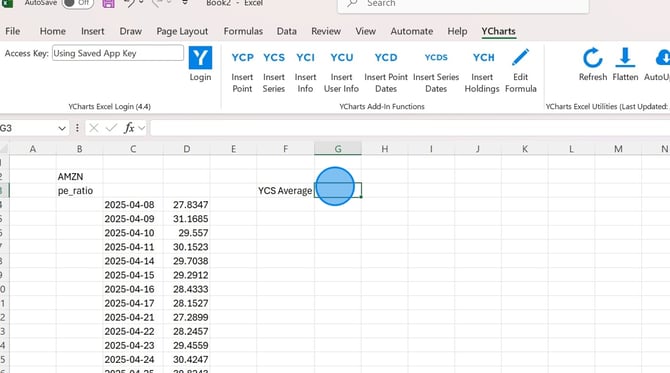The height and width of the screenshot is (373, 670).
Task: Switch to the Help tab
Action: coord(457,31)
